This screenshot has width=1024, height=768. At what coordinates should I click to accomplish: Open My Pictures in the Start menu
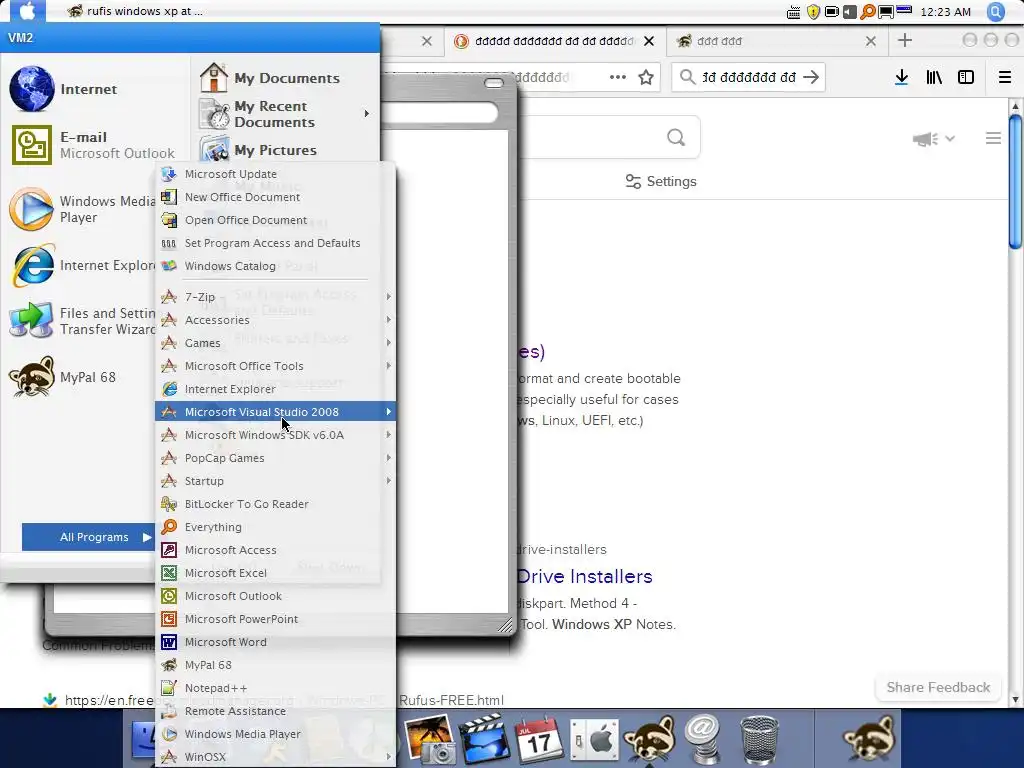click(x=259, y=150)
